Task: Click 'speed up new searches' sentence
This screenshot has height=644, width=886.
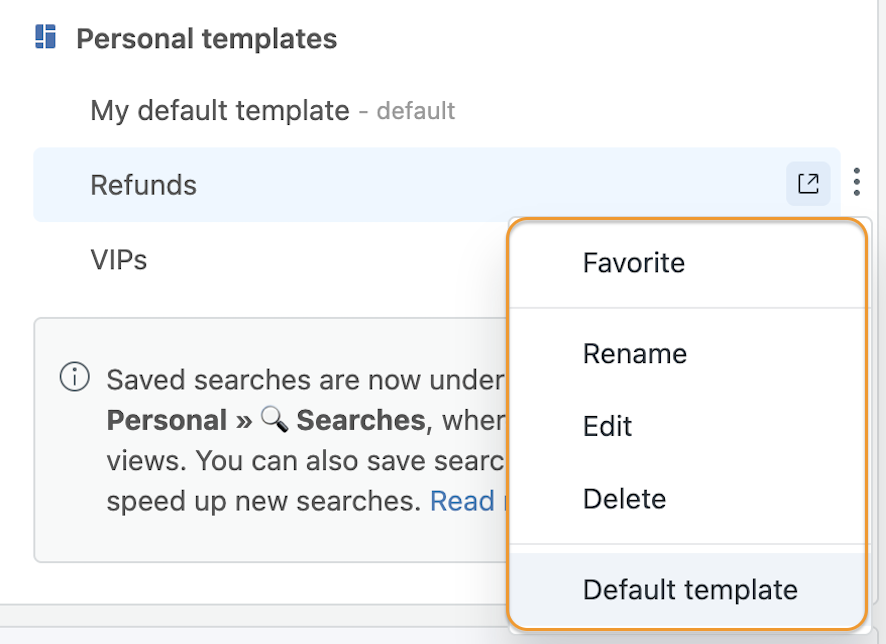Action: [263, 501]
